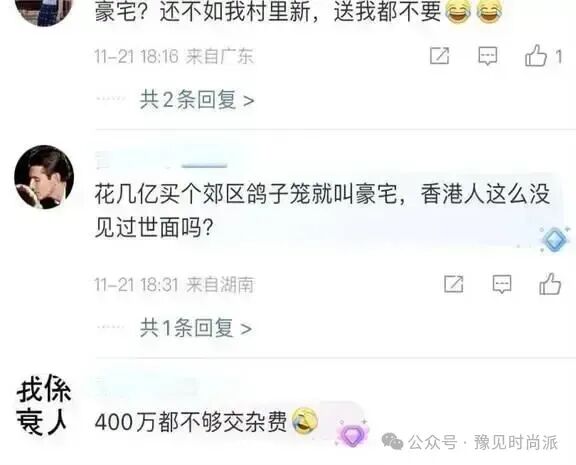Expand the 共1条回复 replies
Image resolution: width=576 pixels, height=465 pixels.
point(196,328)
